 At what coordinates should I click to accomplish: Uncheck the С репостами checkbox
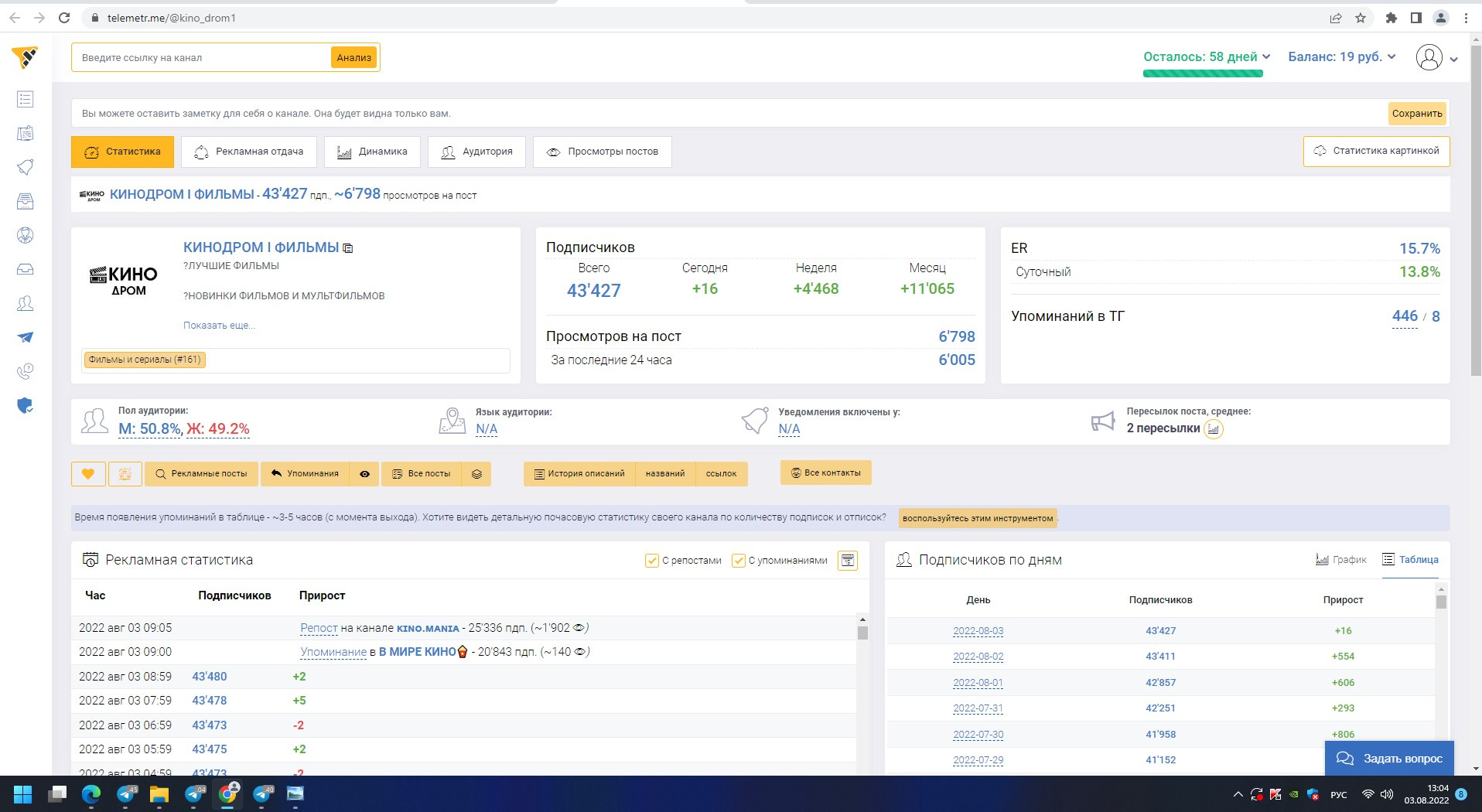point(652,561)
